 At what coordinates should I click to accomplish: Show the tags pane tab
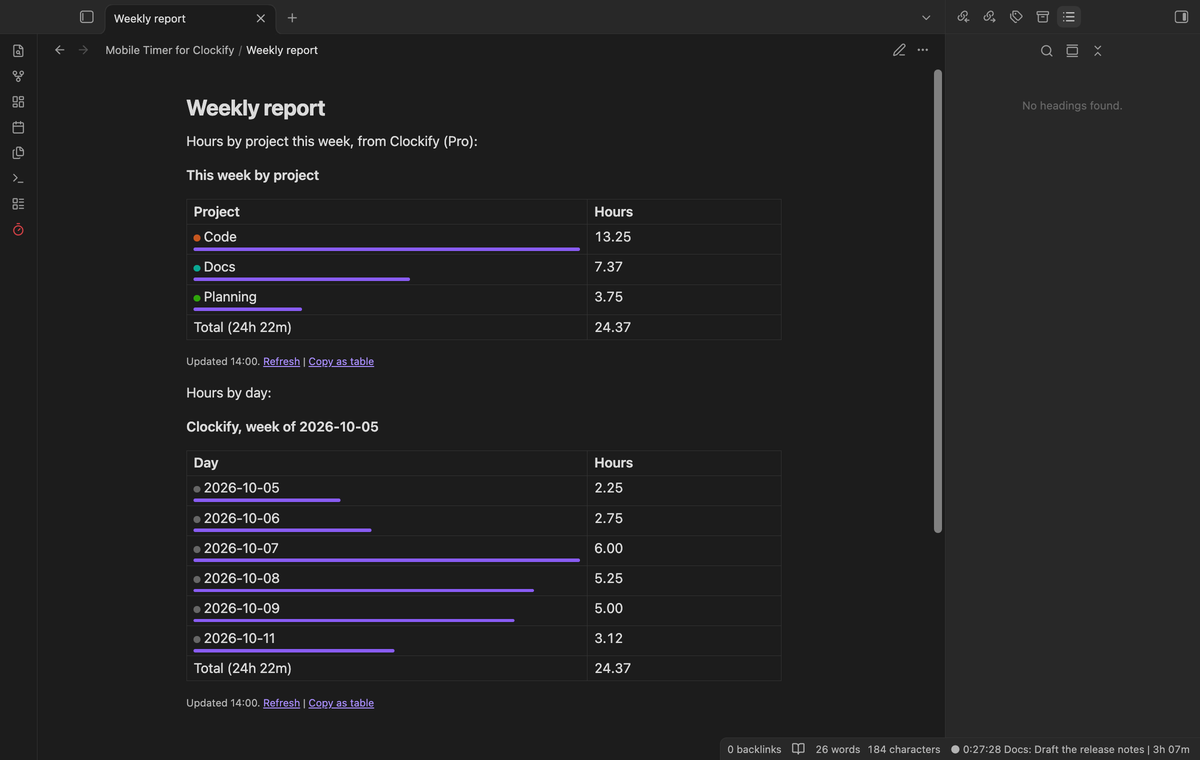1016,17
